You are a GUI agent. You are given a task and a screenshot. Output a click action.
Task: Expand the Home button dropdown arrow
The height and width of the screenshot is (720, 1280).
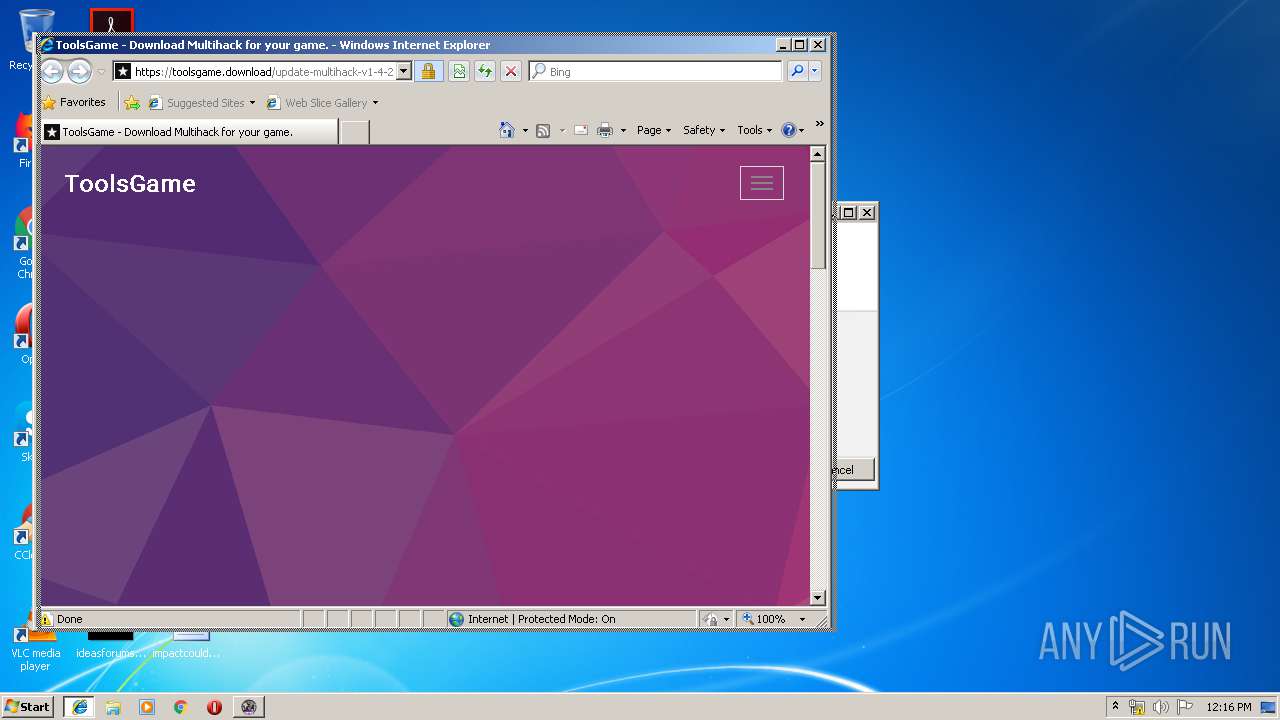click(525, 131)
